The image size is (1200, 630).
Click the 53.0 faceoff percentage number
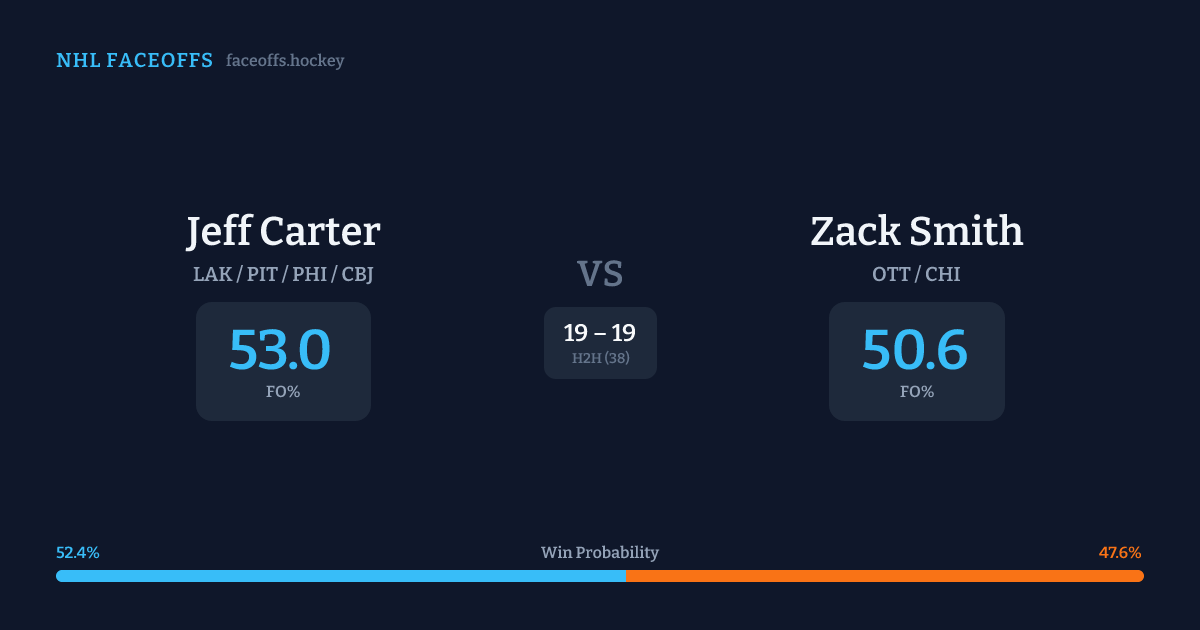click(x=280, y=350)
